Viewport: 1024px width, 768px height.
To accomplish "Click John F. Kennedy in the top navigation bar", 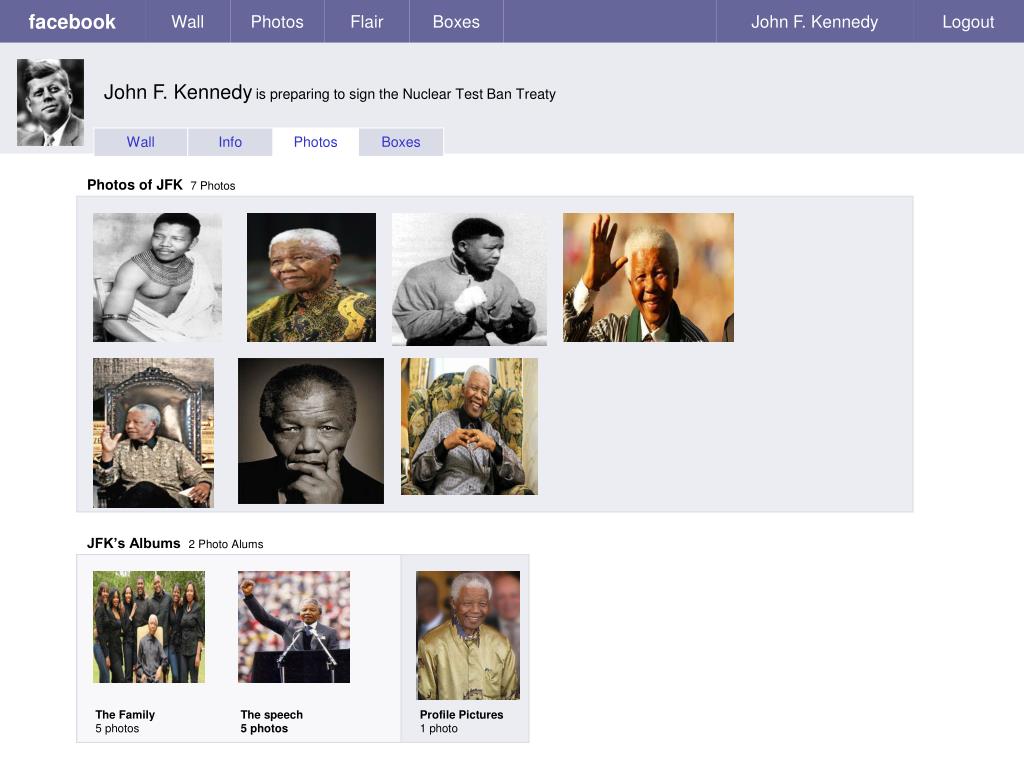I will (814, 22).
